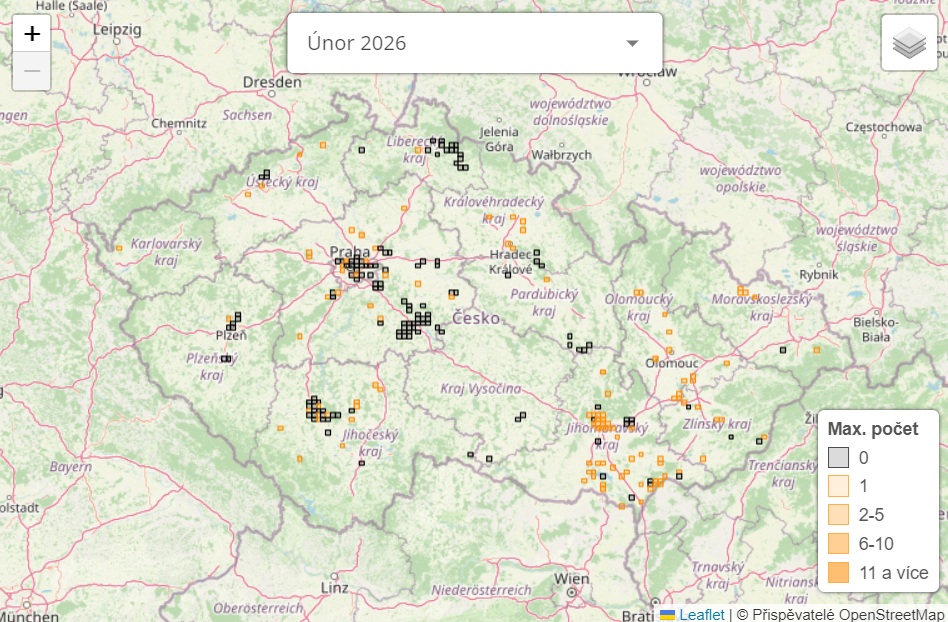
Task: Zoom out of the map
Action: coord(32,71)
